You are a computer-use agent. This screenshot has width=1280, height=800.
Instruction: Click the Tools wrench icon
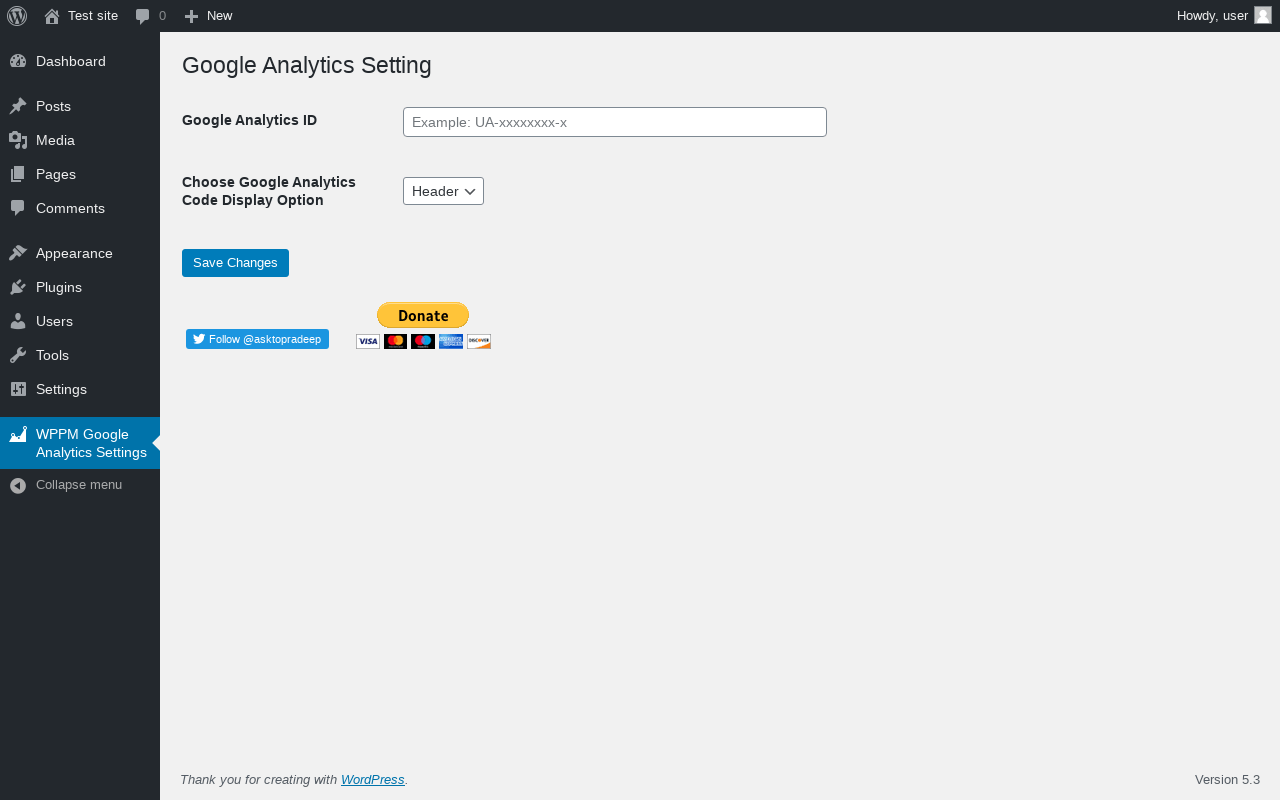18,355
